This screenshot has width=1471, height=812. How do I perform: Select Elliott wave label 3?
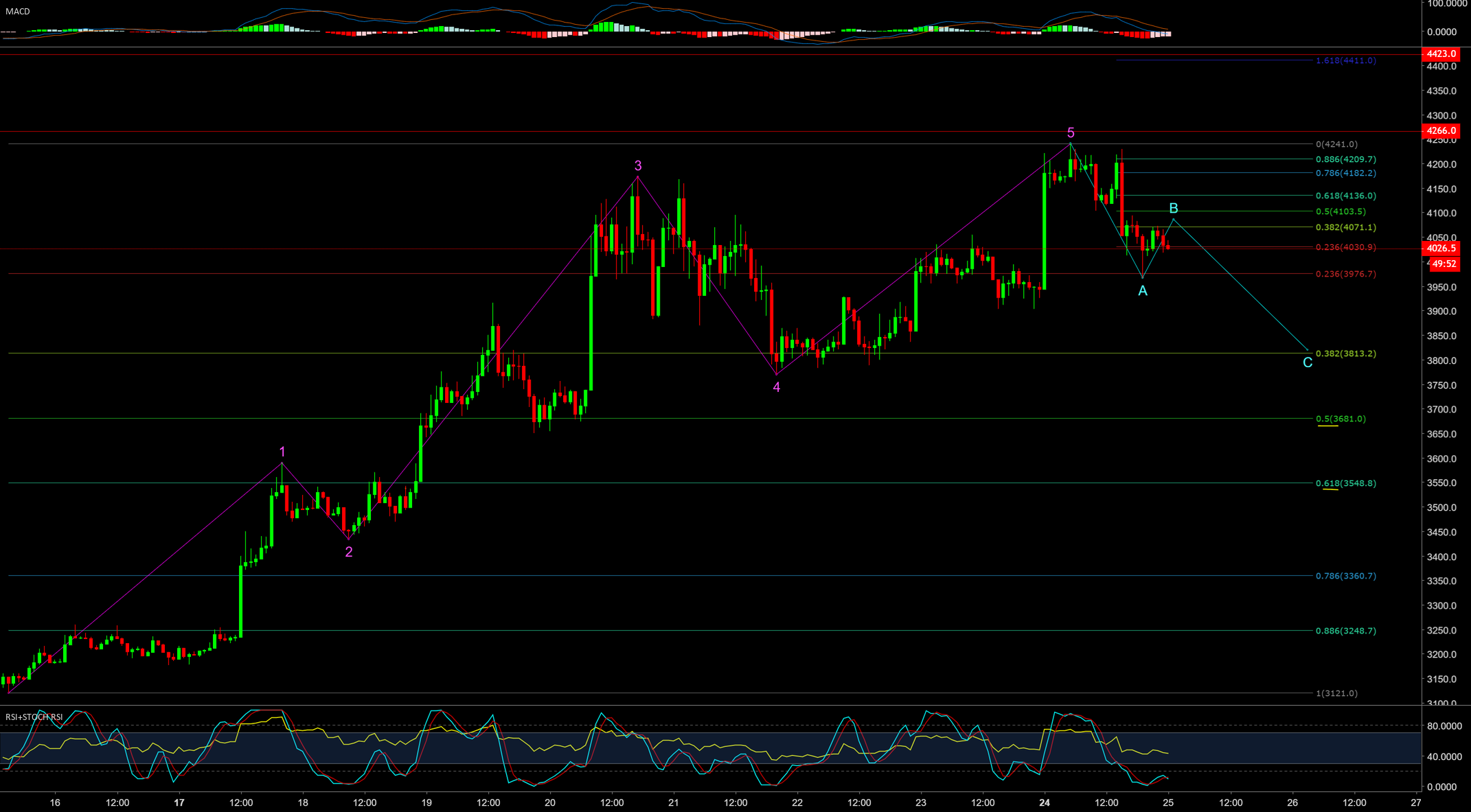pos(637,165)
